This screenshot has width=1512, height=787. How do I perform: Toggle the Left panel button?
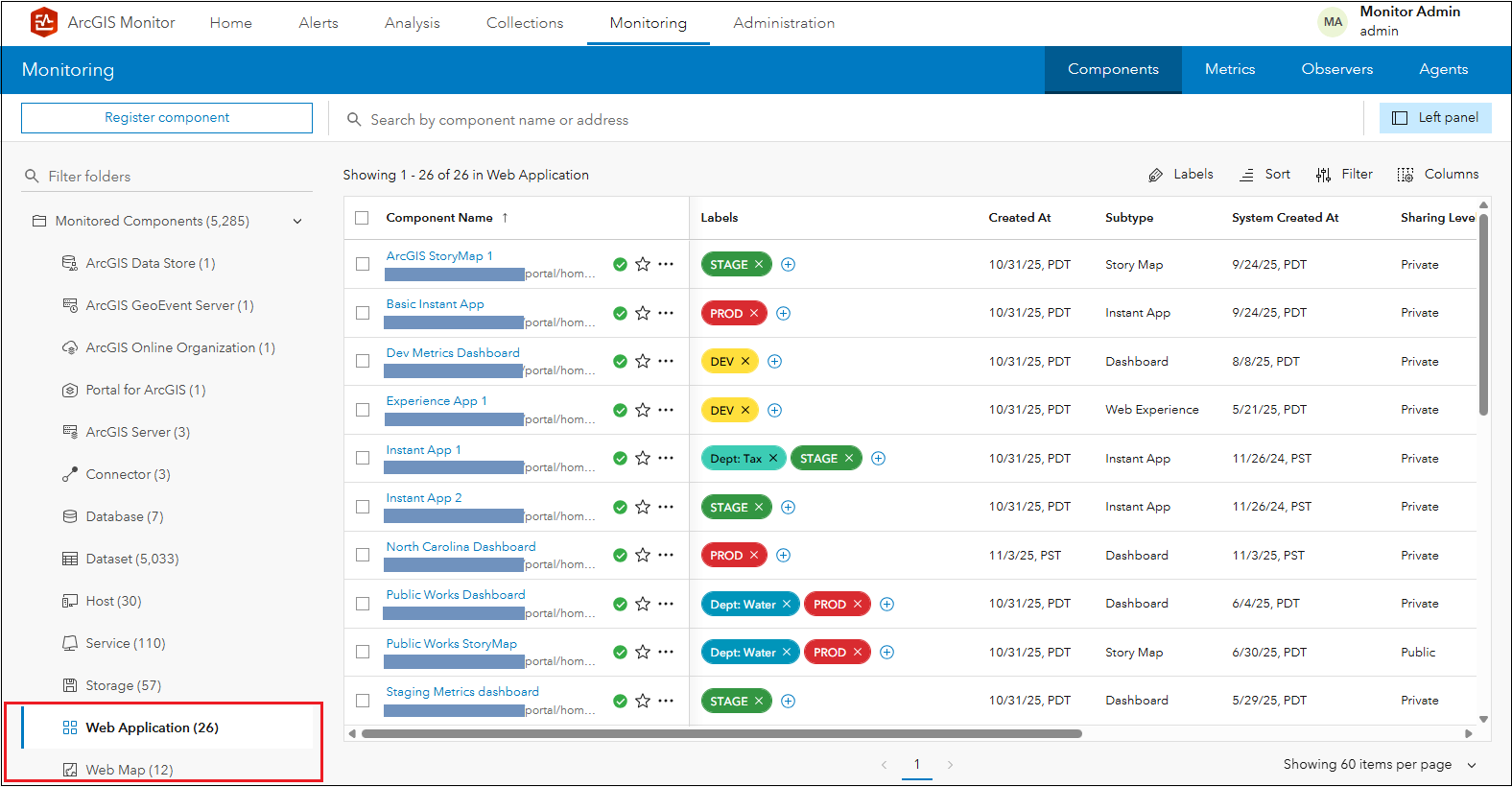pyautogui.click(x=1435, y=118)
